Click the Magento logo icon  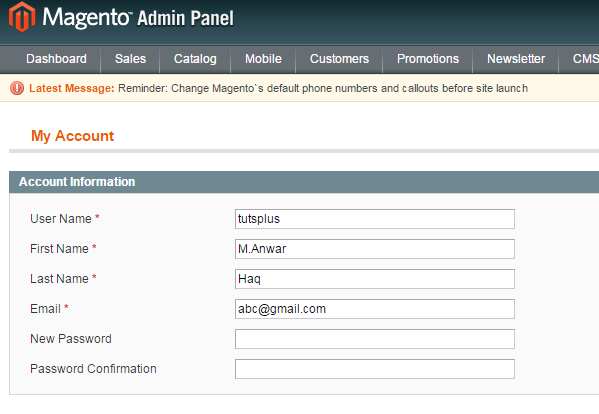(22, 17)
